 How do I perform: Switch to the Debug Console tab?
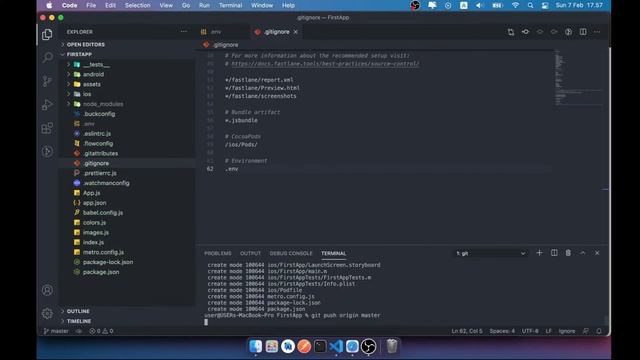click(x=291, y=253)
